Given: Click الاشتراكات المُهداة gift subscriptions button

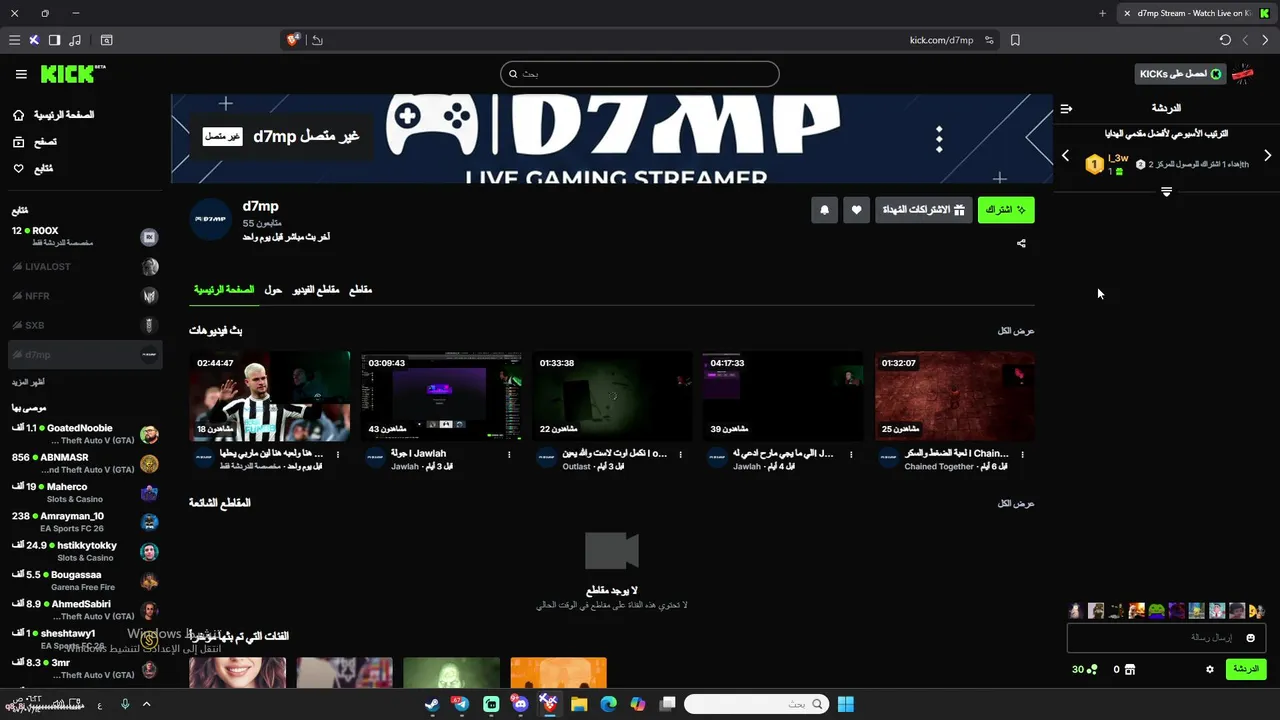Looking at the screenshot, I should (x=923, y=210).
